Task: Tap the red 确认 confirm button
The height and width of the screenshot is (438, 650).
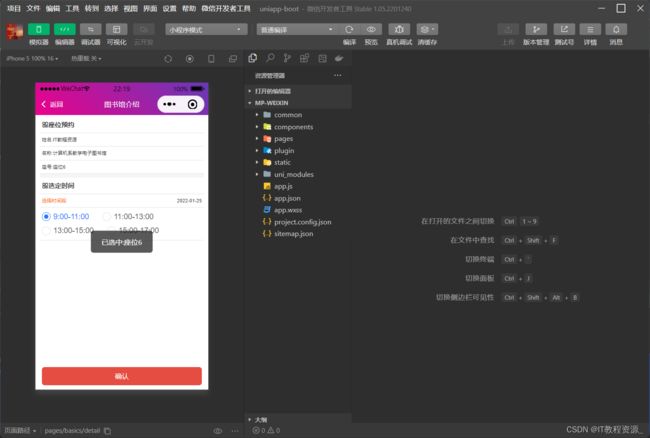Action: point(122,376)
